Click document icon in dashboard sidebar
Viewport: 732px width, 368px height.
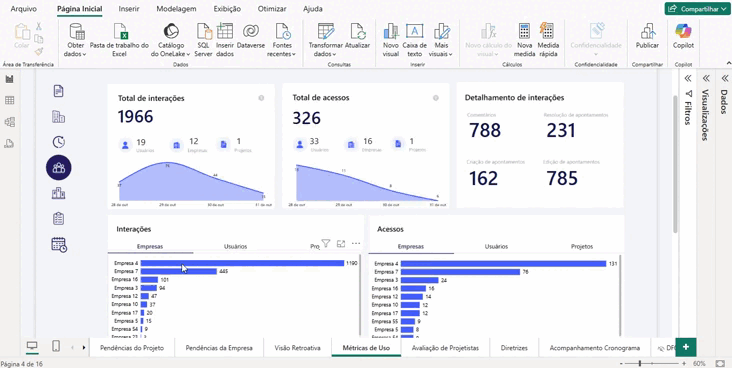coord(58,91)
